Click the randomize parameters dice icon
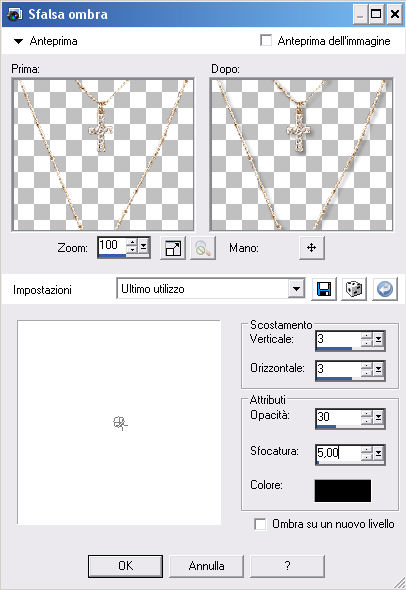The image size is (406, 590). coord(354,289)
